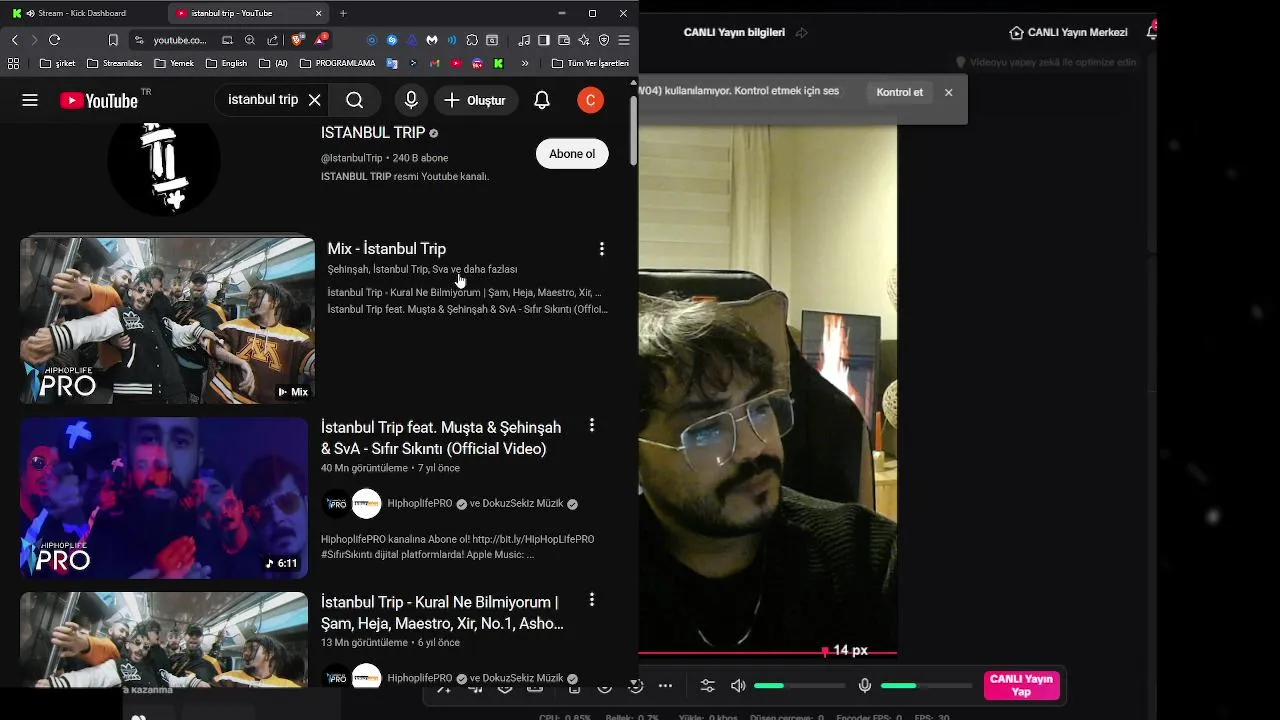This screenshot has width=1280, height=720.
Task: Open more options for Mix - İstanbul Trip
Action: (601, 249)
